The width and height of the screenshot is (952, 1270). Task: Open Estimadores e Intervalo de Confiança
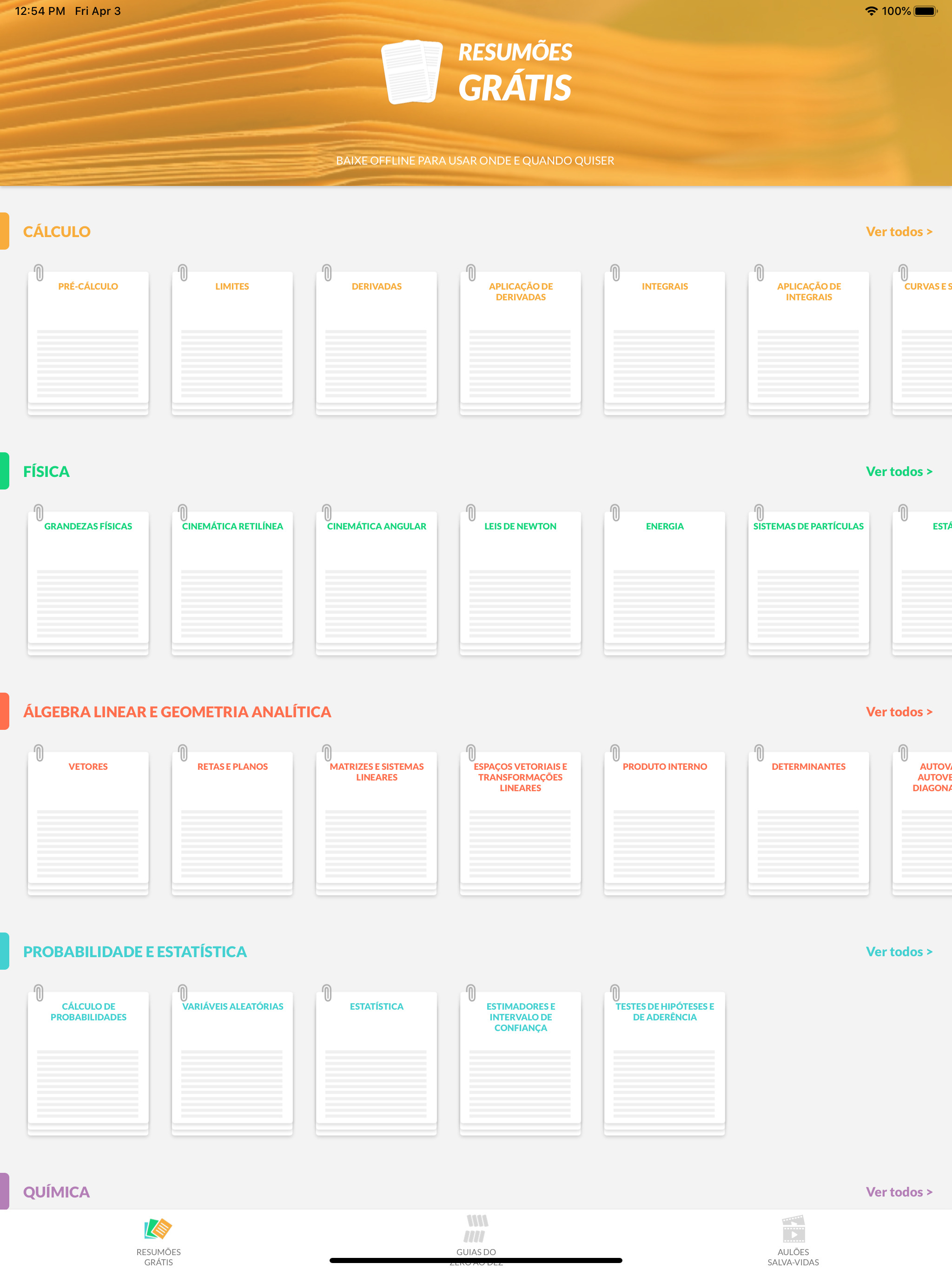520,1061
